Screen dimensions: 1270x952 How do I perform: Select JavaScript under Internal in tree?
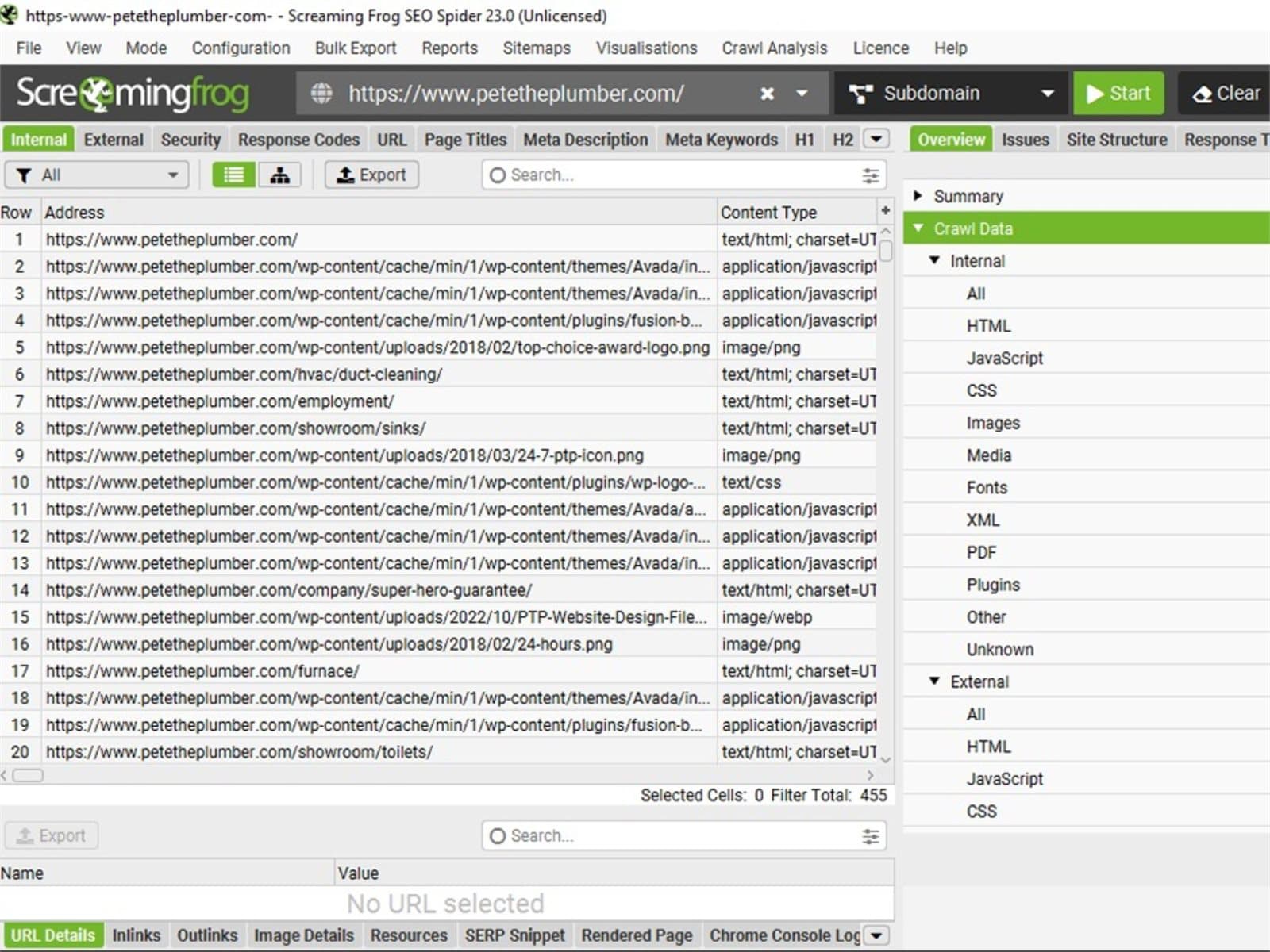1004,358
